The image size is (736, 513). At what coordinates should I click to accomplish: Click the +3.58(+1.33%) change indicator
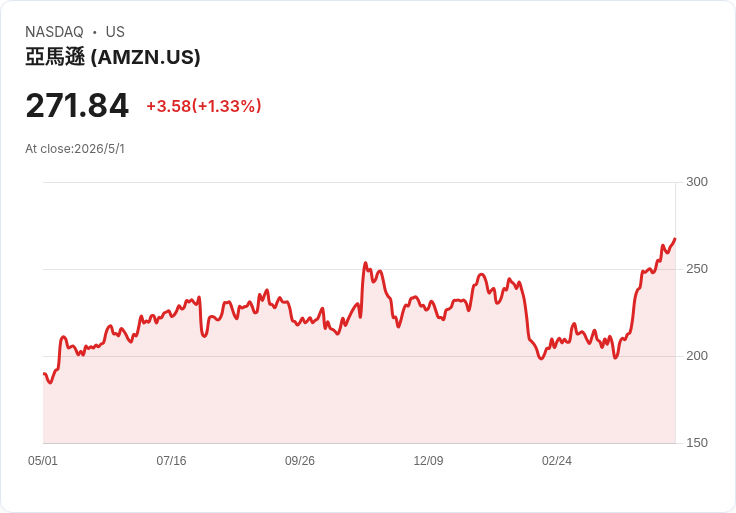pyautogui.click(x=204, y=106)
